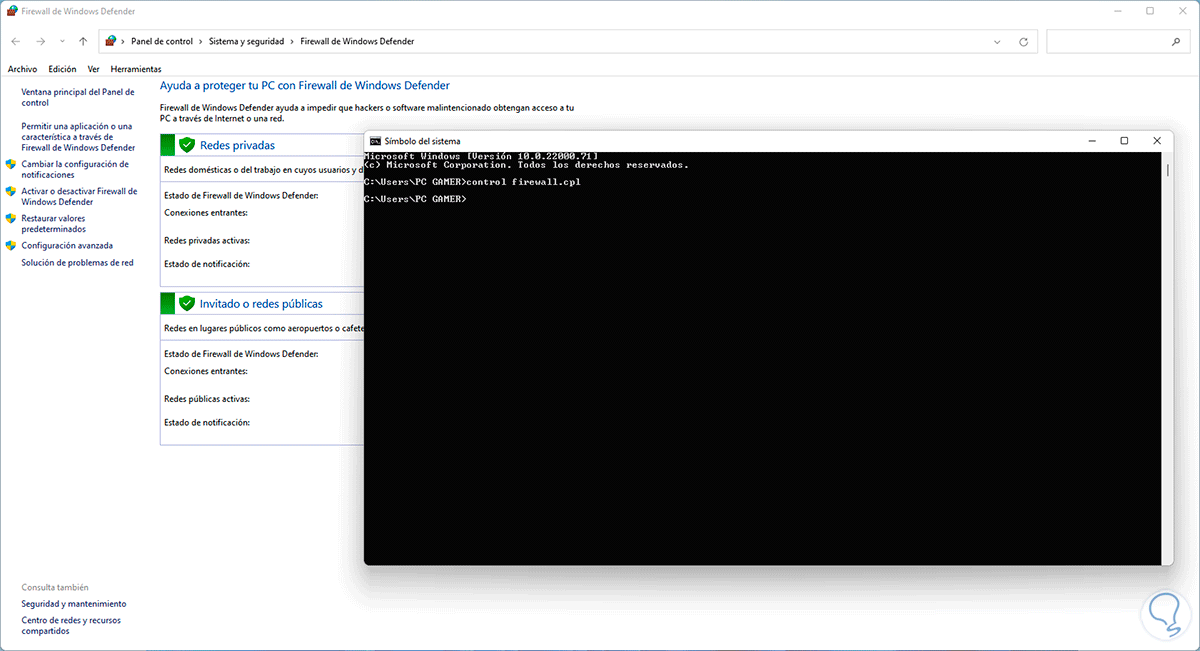The width and height of the screenshot is (1200, 651).
Task: Close the Firewall de Windows Defender window
Action: coord(1181,10)
